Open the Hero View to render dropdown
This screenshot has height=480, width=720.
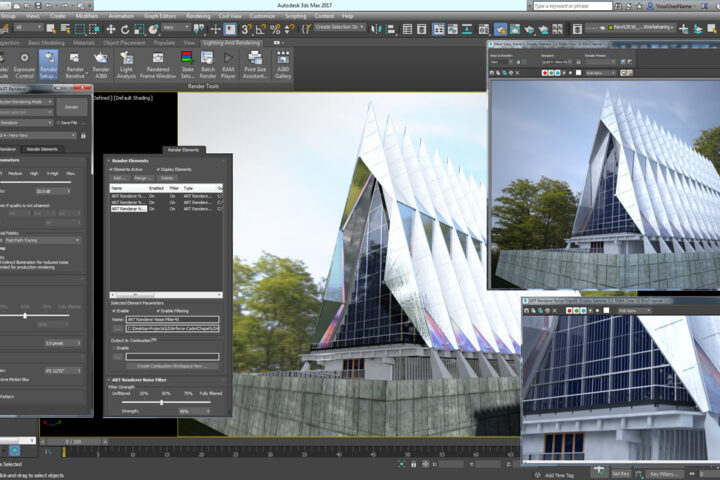[38, 136]
